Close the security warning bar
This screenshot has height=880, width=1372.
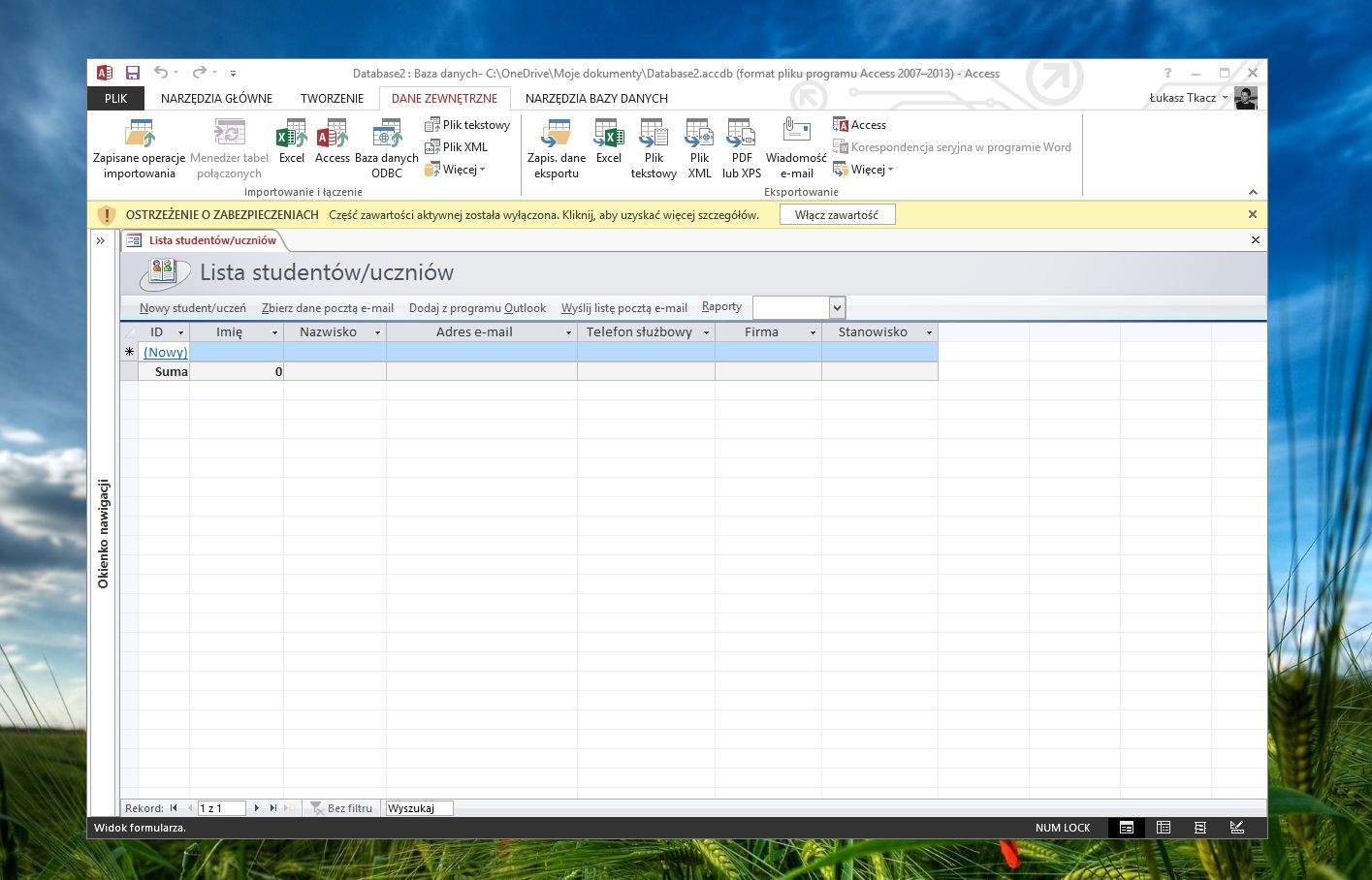tap(1253, 214)
